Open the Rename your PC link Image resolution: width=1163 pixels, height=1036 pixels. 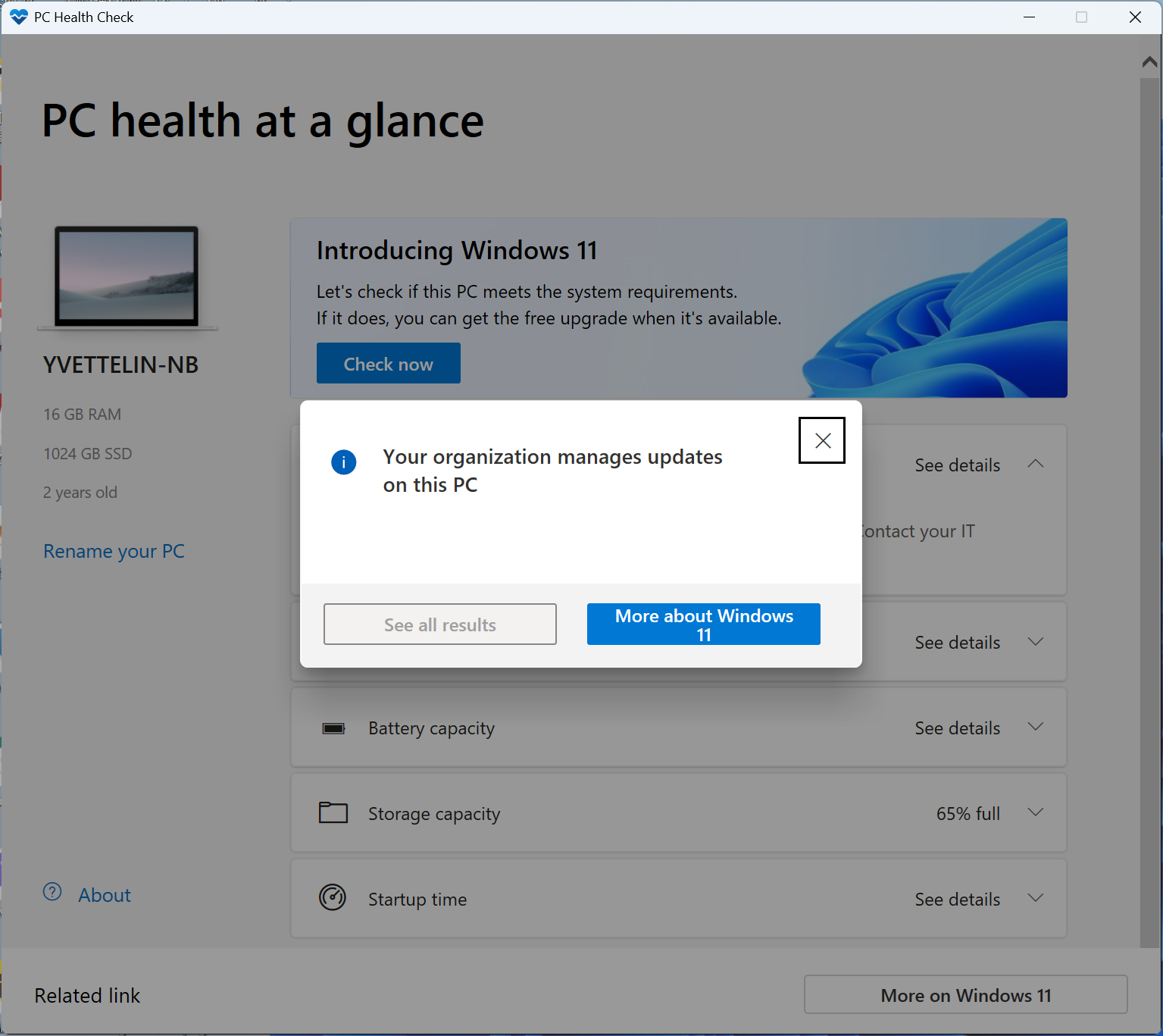click(x=114, y=551)
